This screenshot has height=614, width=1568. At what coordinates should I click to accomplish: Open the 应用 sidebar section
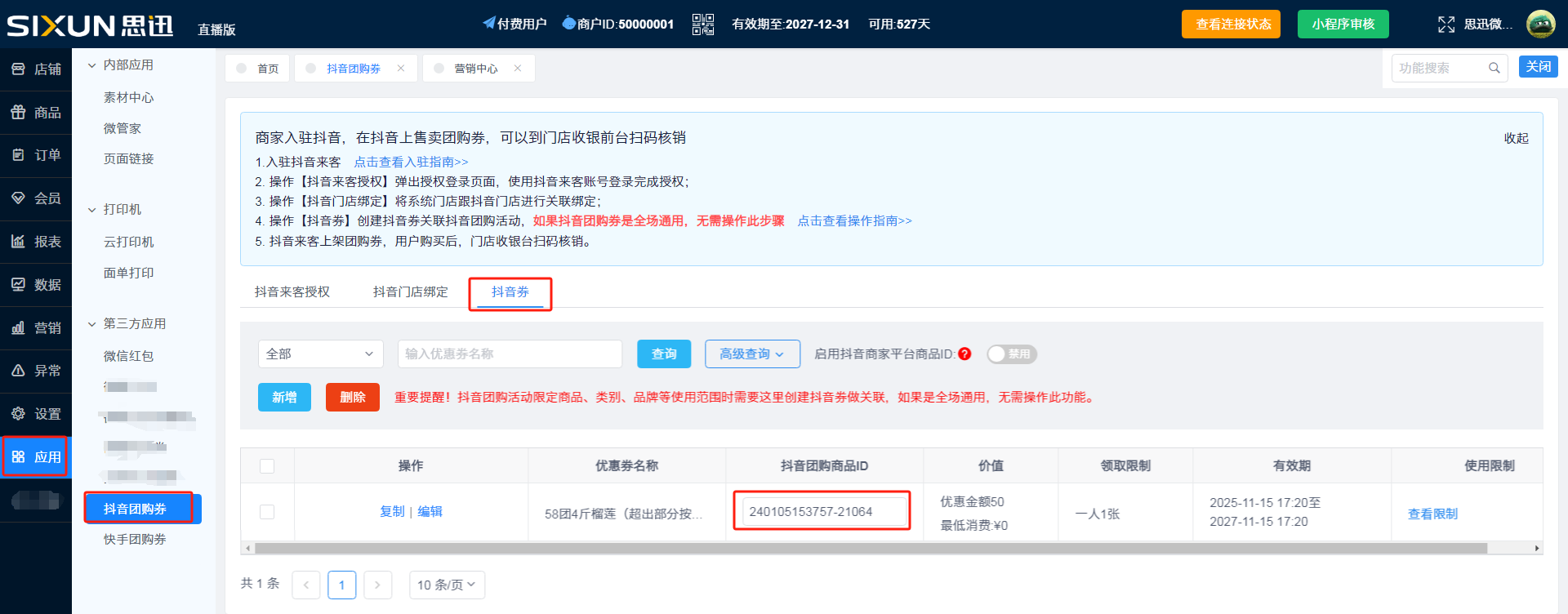[x=36, y=457]
